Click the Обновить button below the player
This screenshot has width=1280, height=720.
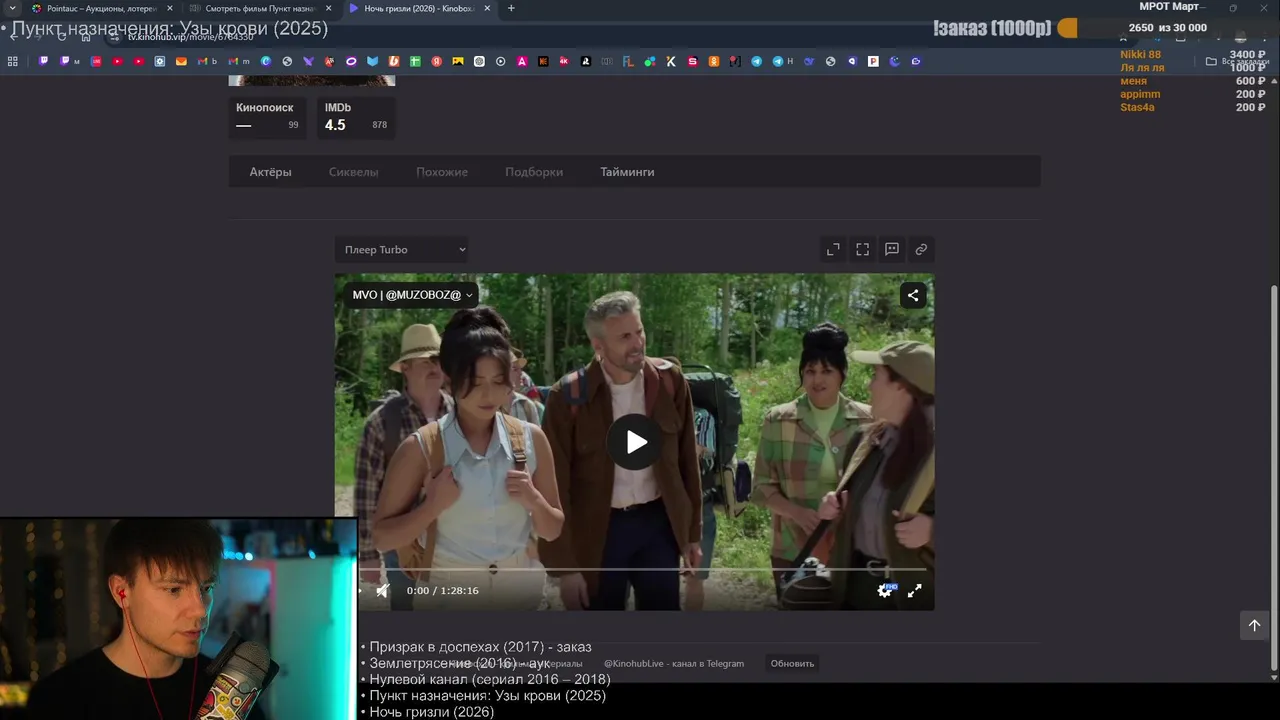tap(792, 663)
